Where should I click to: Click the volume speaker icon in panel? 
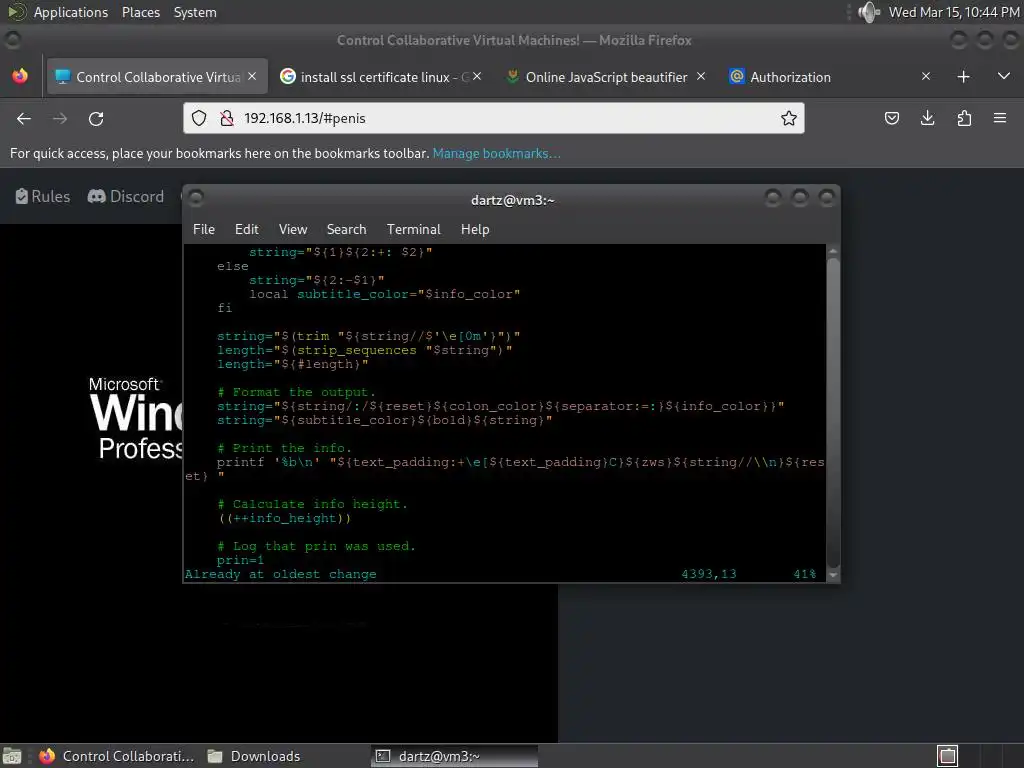click(x=869, y=12)
